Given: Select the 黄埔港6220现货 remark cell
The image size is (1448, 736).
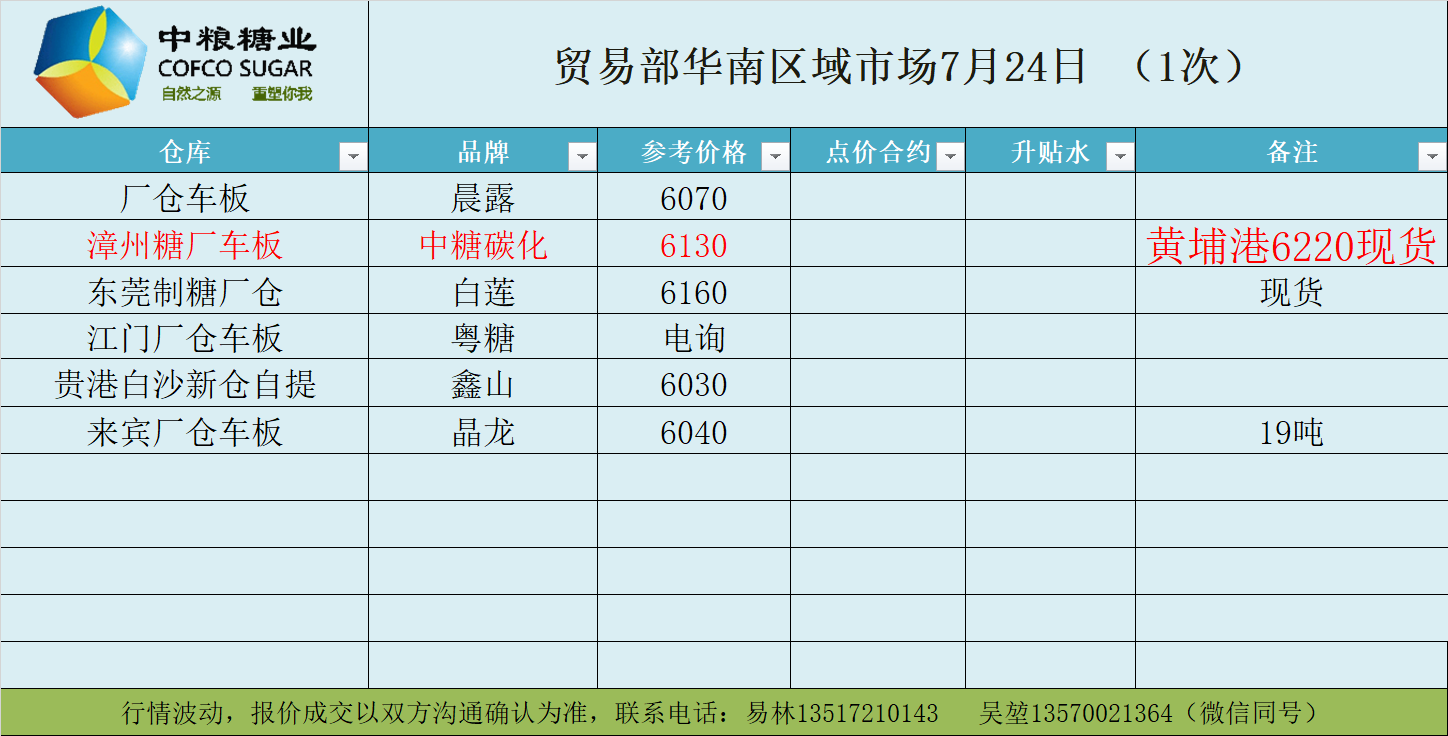Looking at the screenshot, I should click(1291, 245).
